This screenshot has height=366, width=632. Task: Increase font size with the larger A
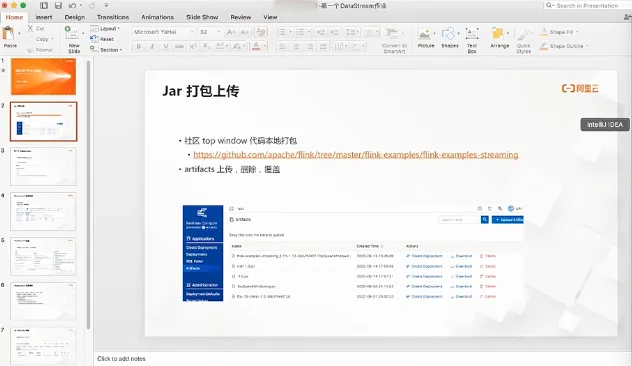point(231,32)
